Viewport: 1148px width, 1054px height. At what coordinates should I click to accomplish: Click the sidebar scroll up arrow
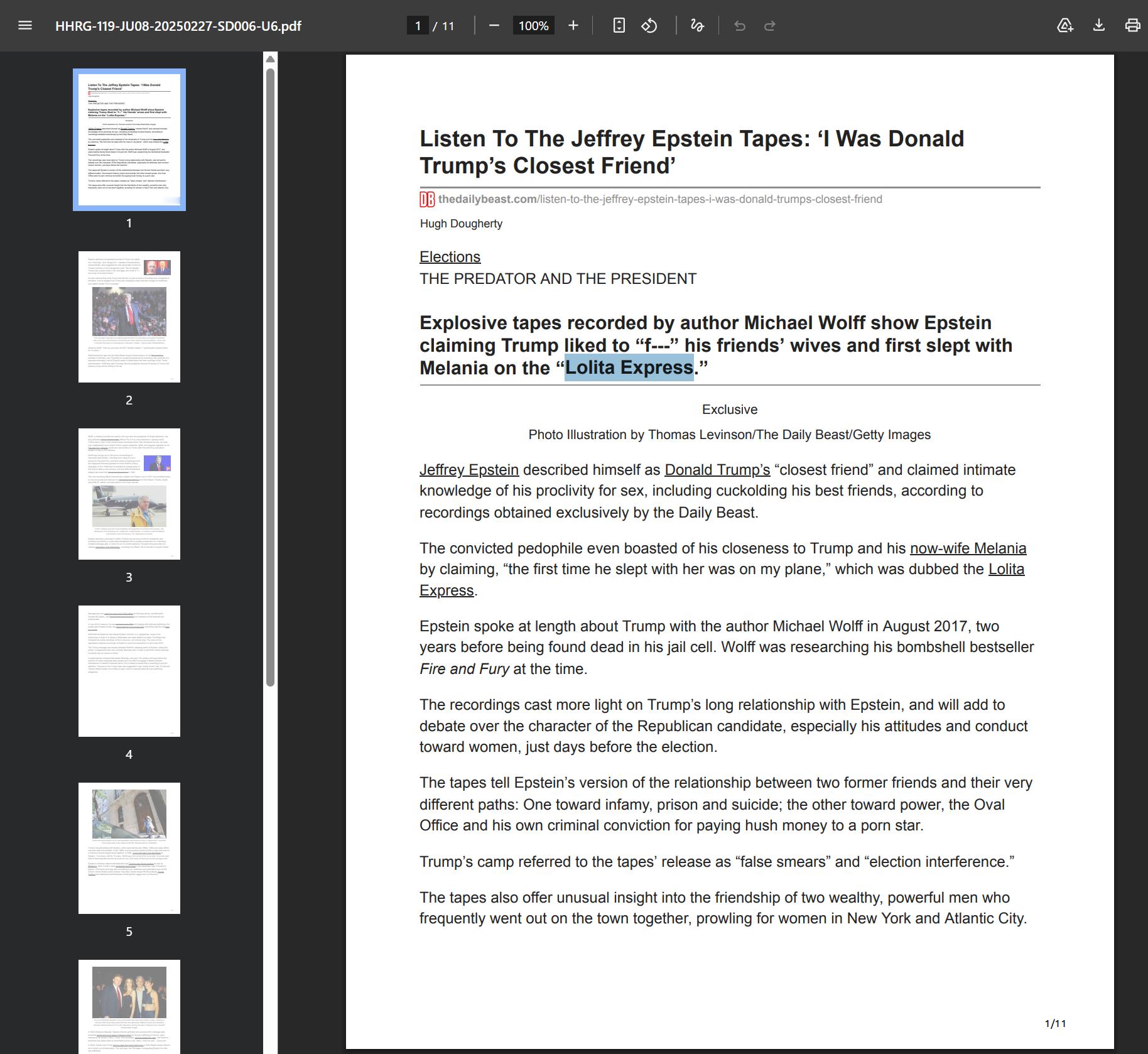[x=271, y=59]
